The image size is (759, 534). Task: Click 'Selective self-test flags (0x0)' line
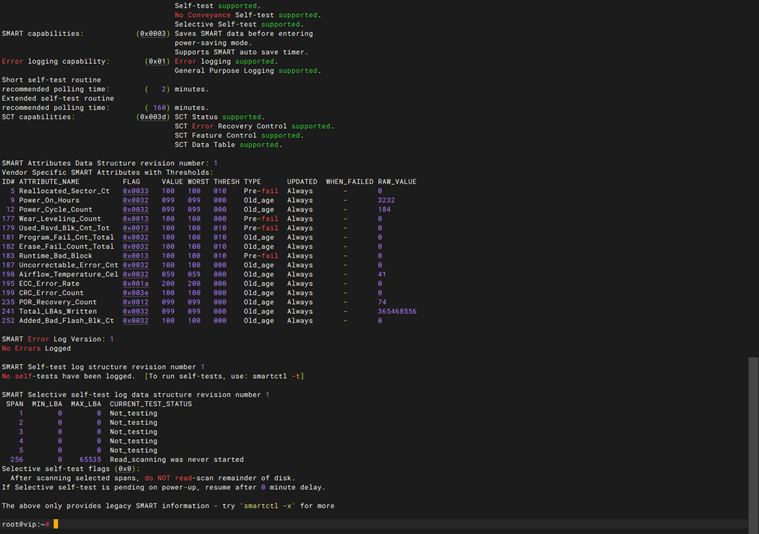coord(71,469)
